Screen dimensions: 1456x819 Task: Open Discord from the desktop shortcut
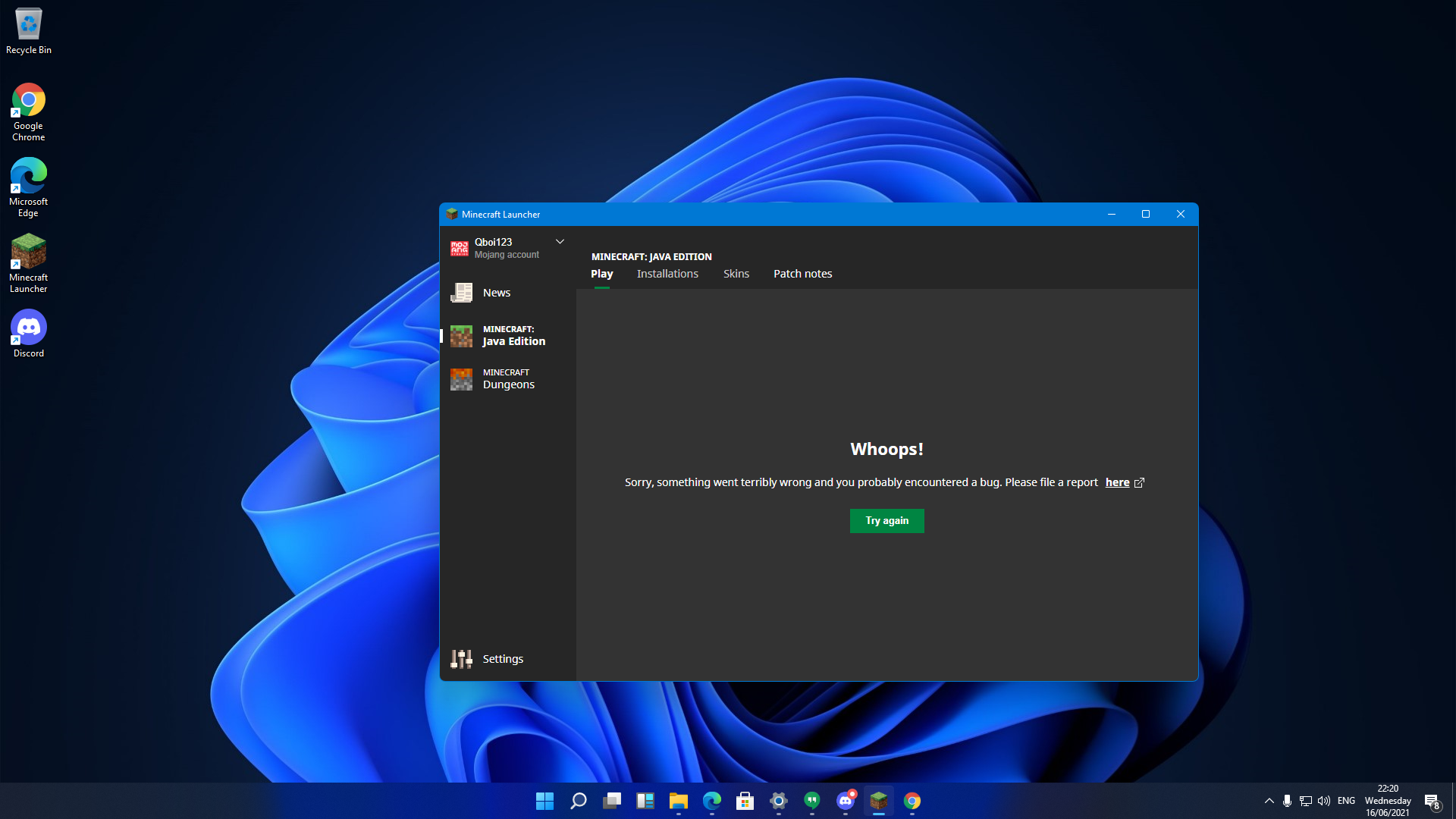pyautogui.click(x=29, y=334)
